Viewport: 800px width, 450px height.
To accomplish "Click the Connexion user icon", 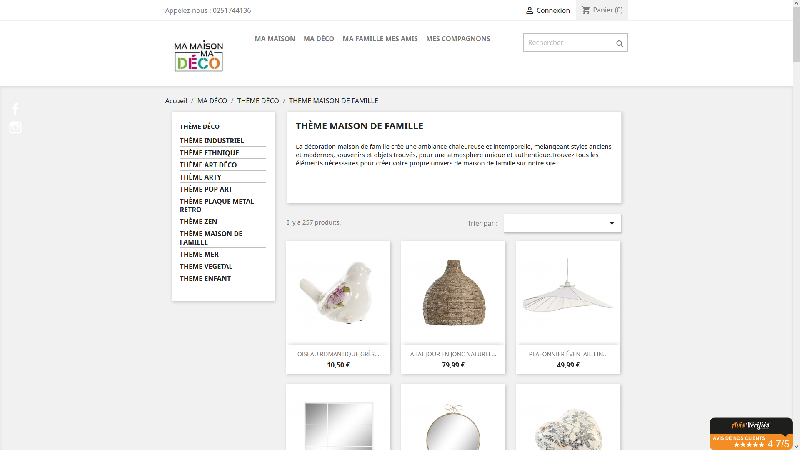I will [x=530, y=10].
